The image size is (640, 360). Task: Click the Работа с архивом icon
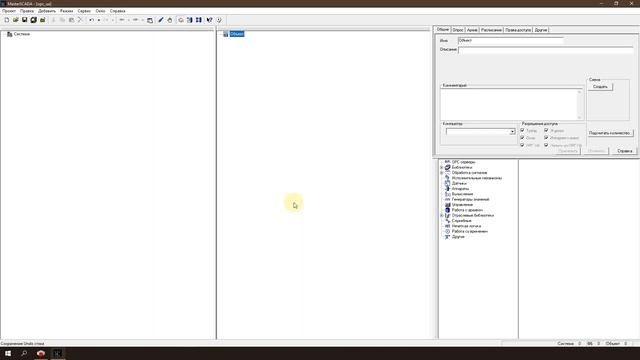point(447,210)
